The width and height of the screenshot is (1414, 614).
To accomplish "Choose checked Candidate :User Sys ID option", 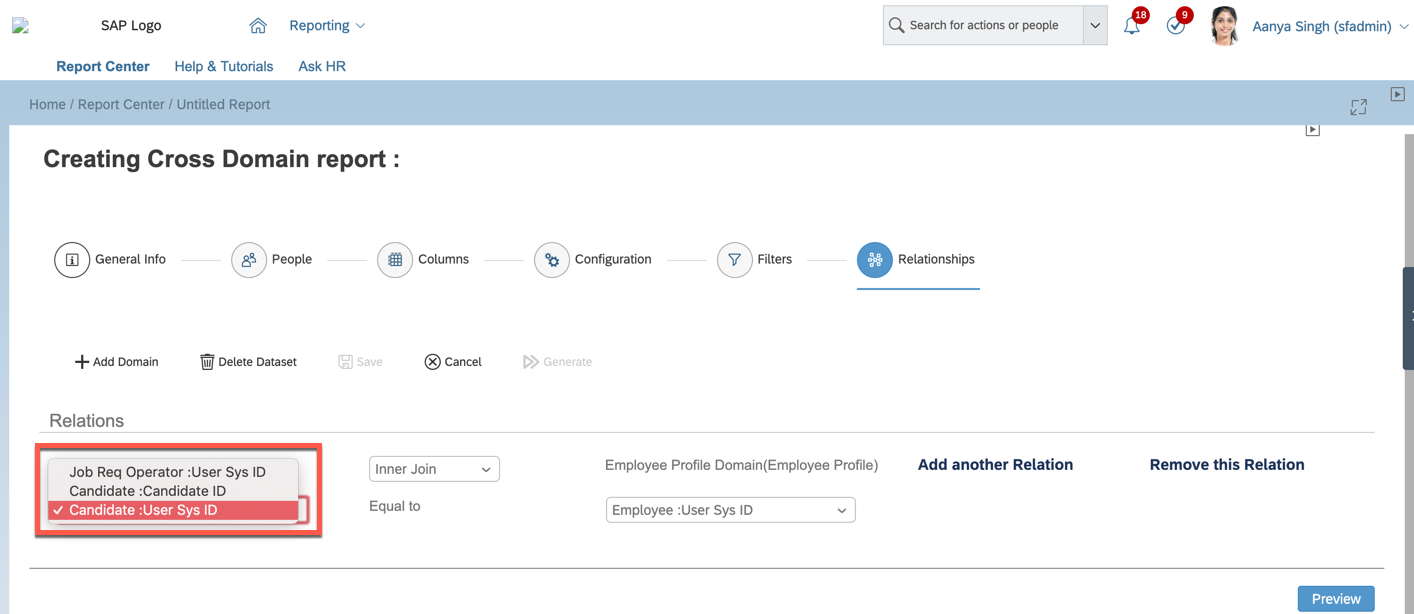I will (x=173, y=510).
